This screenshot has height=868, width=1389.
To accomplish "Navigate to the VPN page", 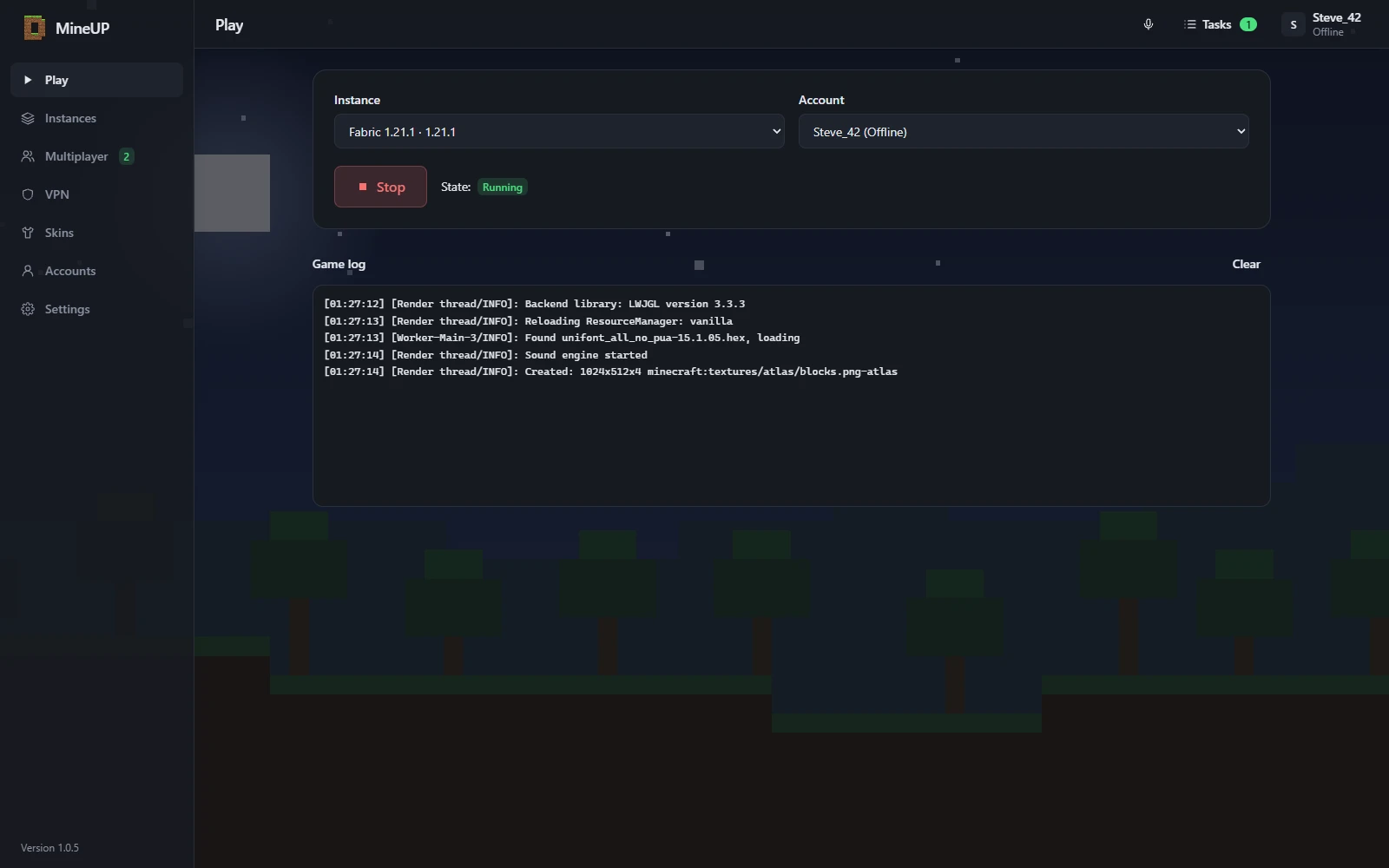I will coord(96,194).
